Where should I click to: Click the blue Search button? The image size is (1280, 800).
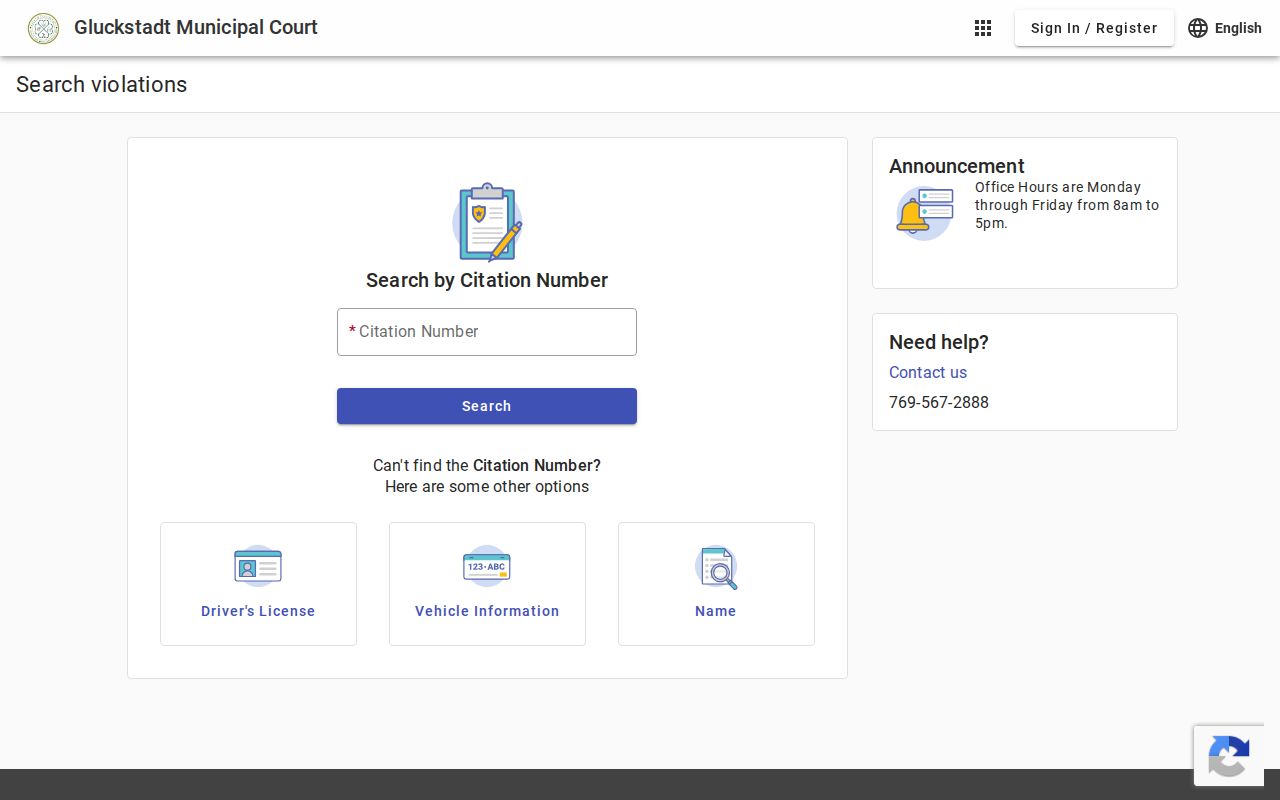click(x=487, y=406)
